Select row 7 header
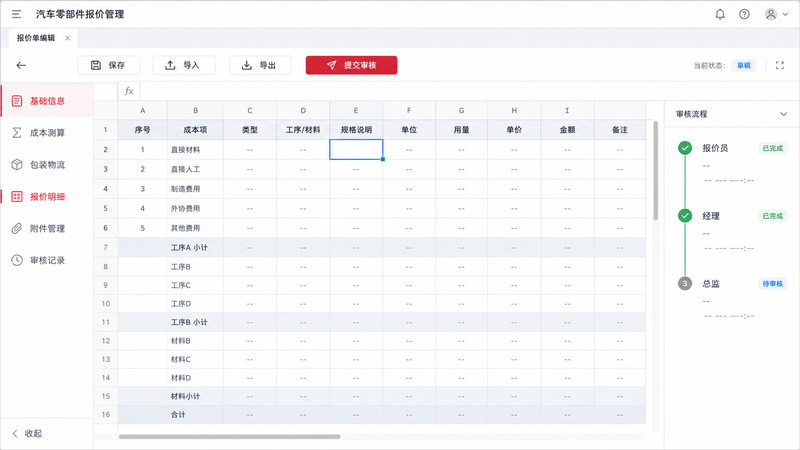The image size is (800, 450). 106,247
